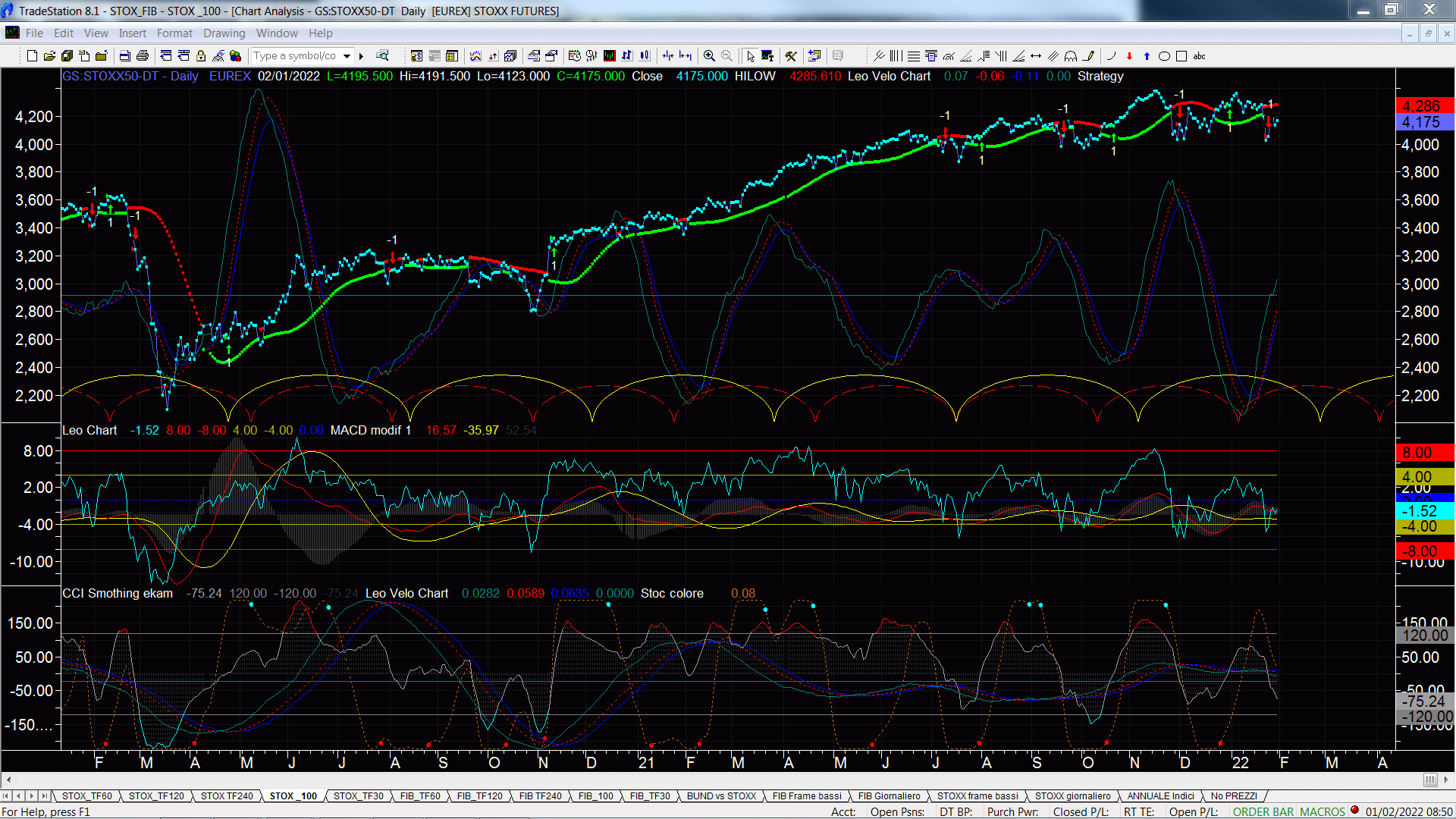Viewport: 1456px width, 819px height.
Task: Click the decrease bar spacing icon
Action: (667, 56)
